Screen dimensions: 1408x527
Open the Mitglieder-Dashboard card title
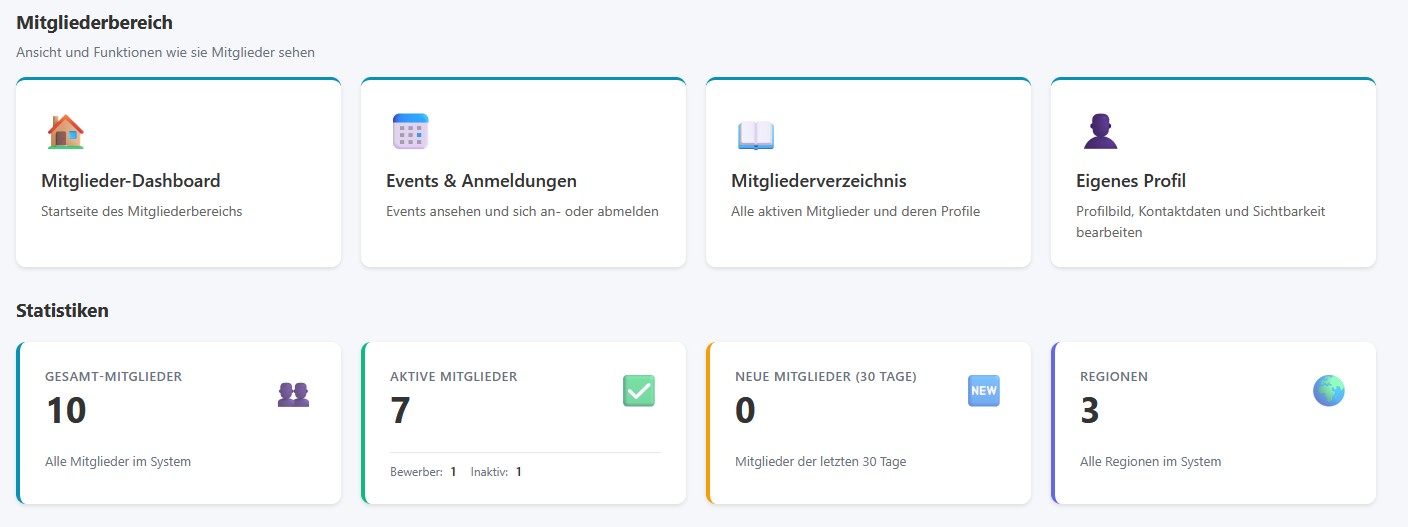pyautogui.click(x=131, y=181)
